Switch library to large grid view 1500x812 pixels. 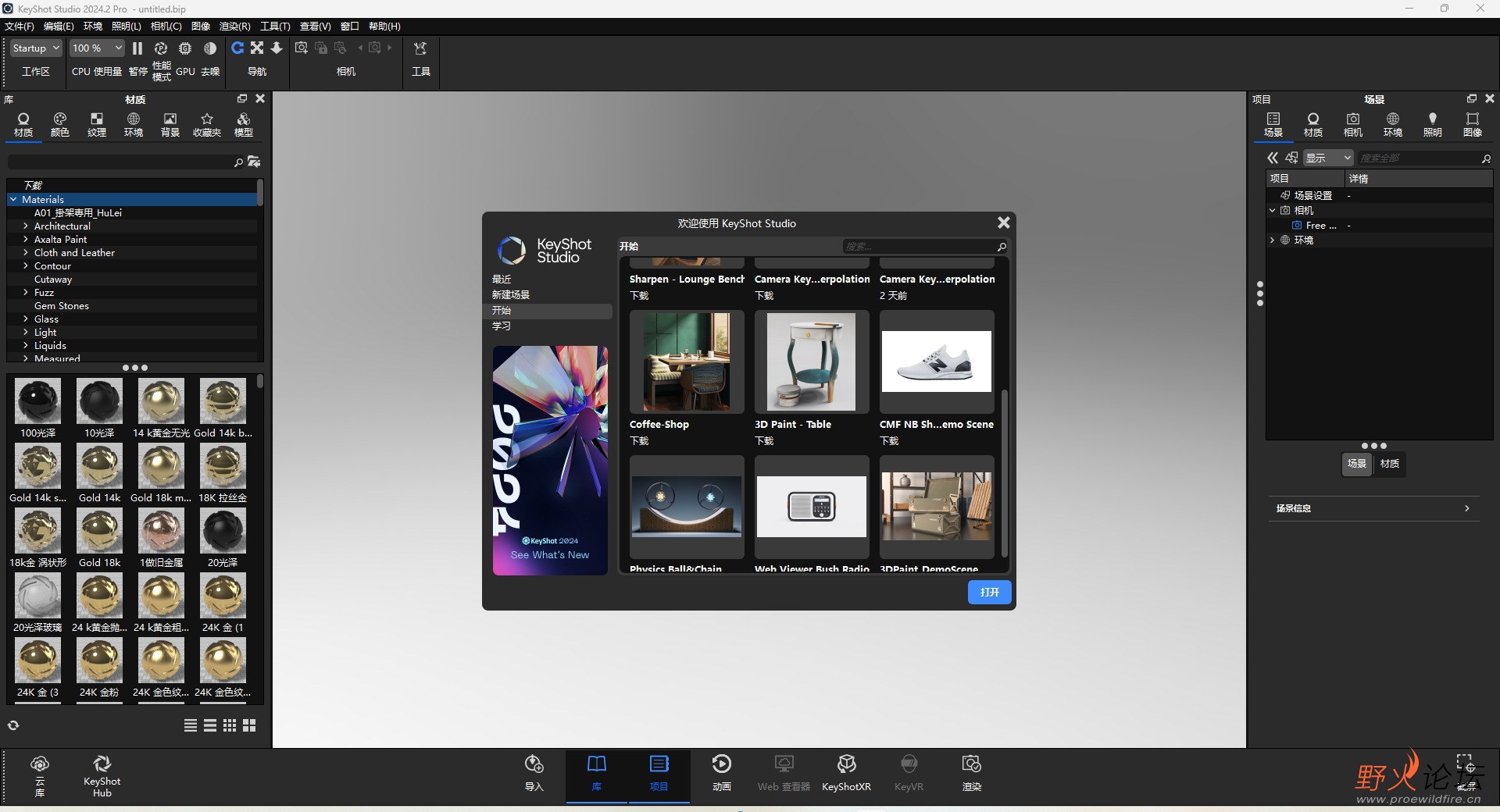tap(249, 725)
